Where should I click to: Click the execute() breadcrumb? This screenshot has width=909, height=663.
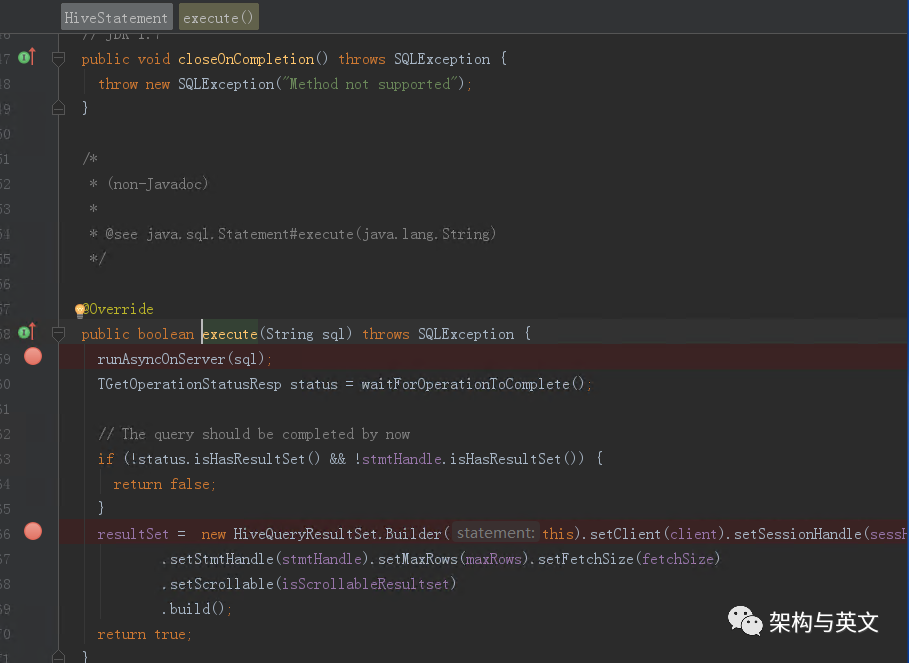(218, 17)
